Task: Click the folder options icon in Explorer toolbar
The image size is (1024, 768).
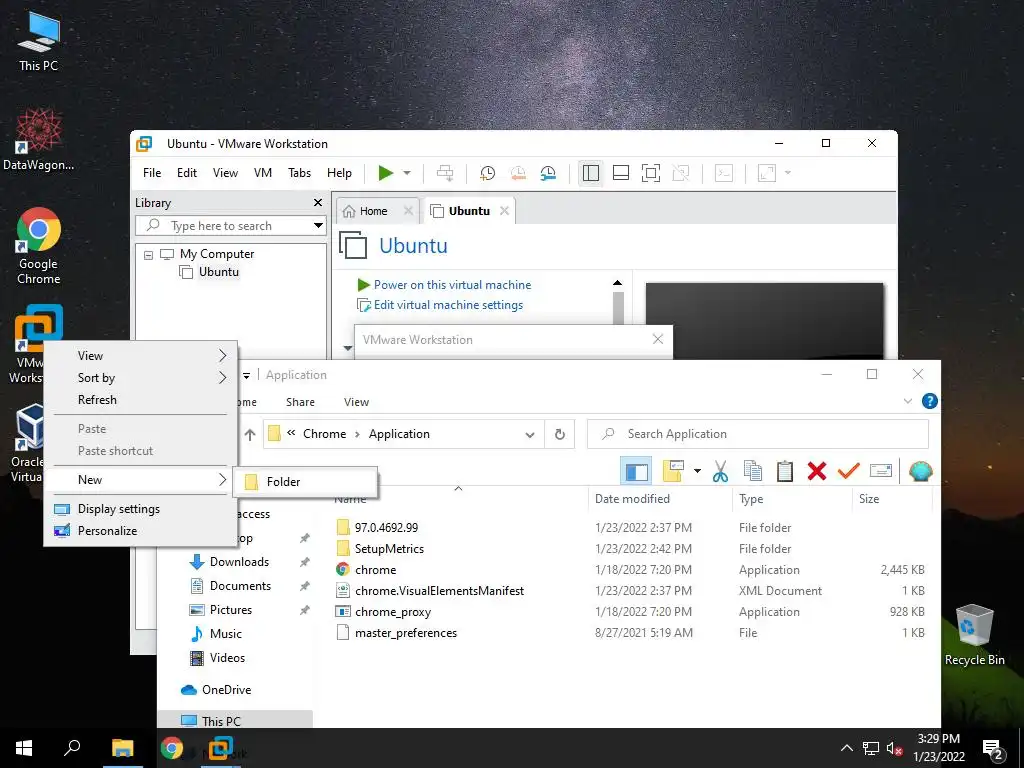Action: pyautogui.click(x=673, y=471)
